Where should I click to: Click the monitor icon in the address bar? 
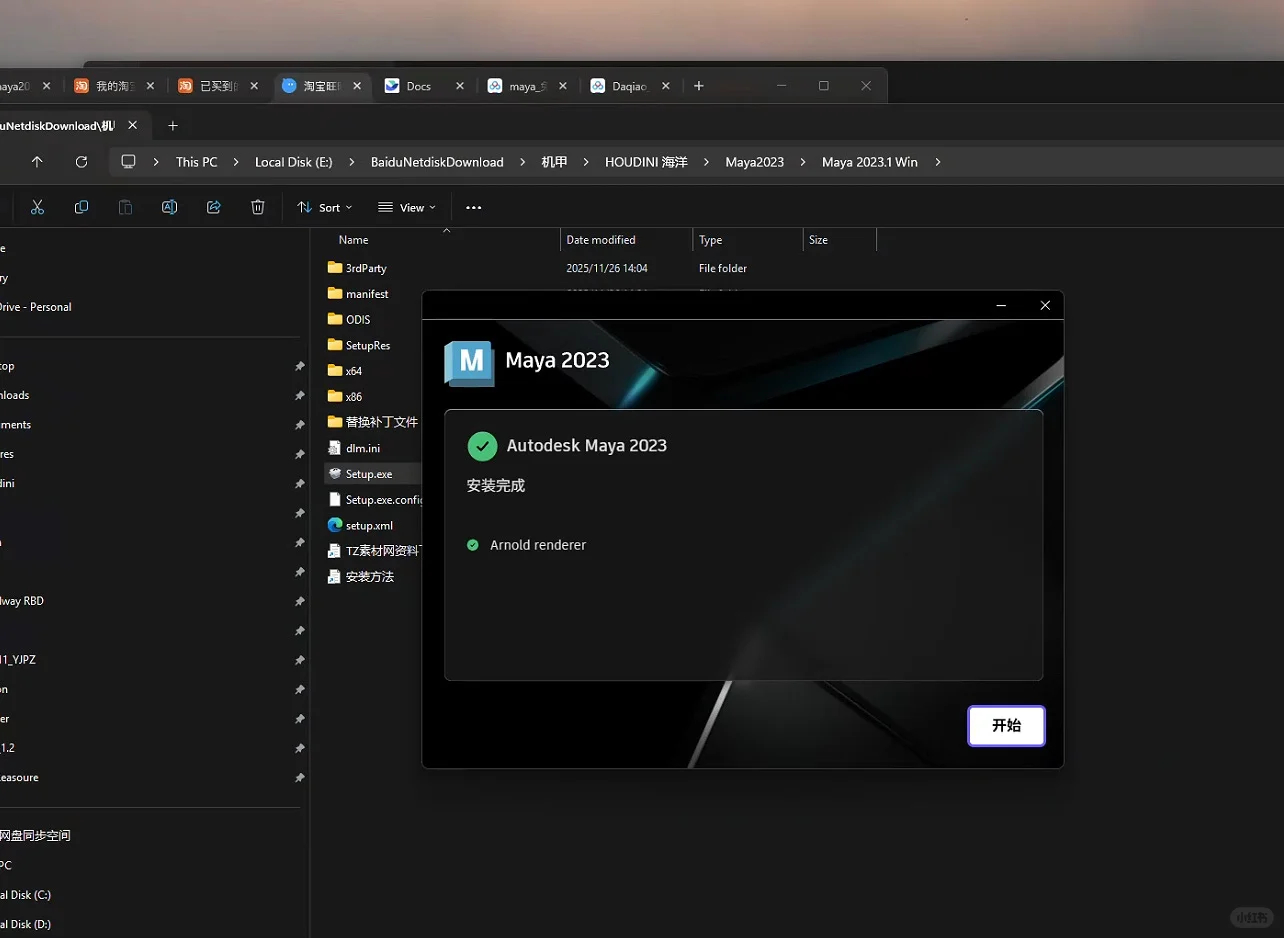click(128, 162)
